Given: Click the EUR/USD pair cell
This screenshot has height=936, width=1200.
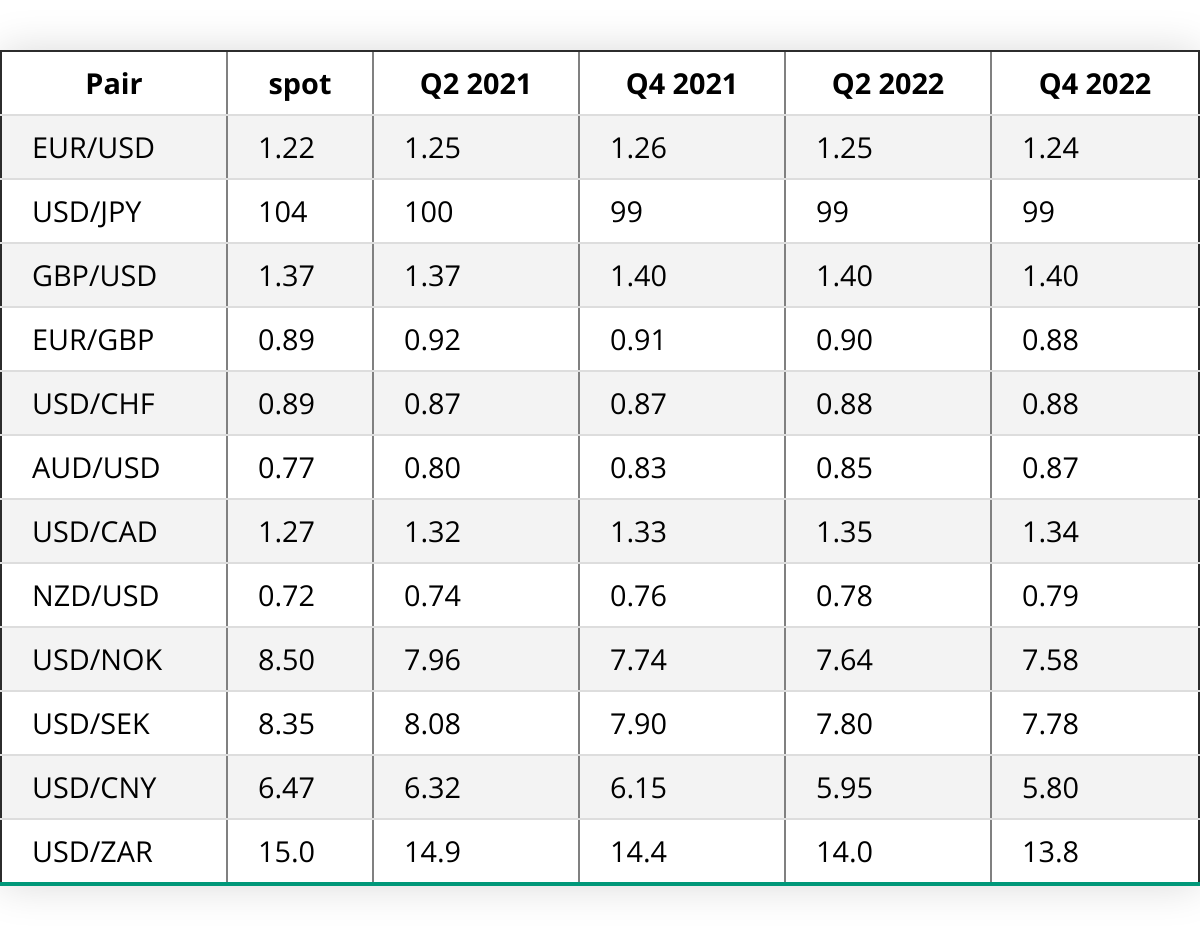Looking at the screenshot, I should coord(94,148).
